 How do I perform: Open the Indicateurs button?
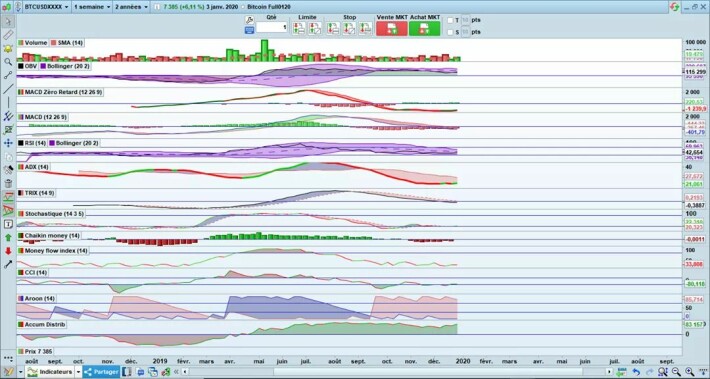[50, 372]
